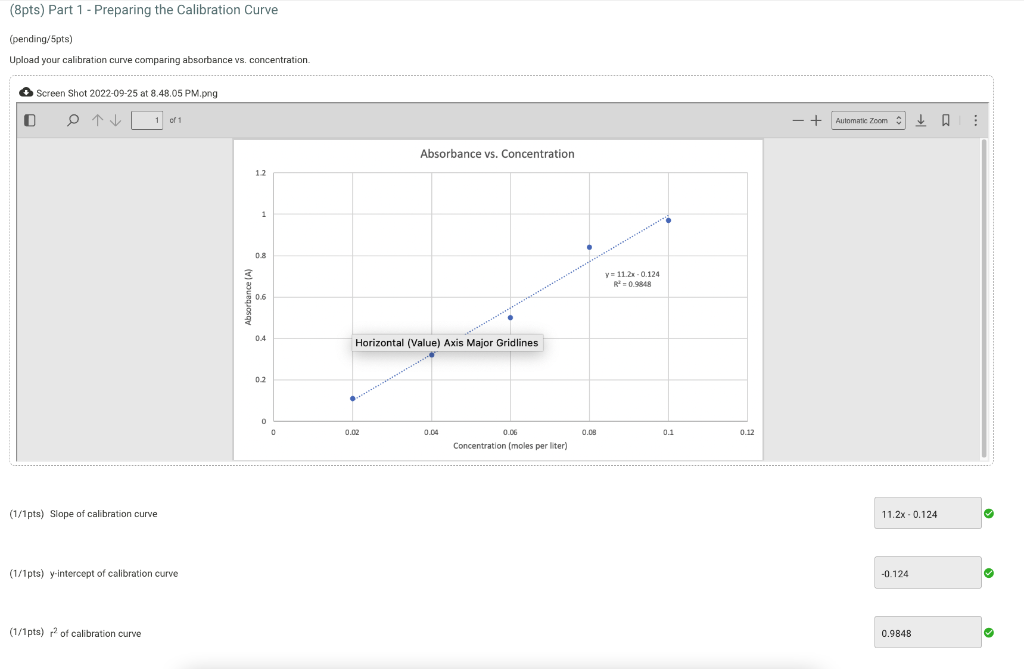Click the green checkmark beside slope answer
The image size is (1024, 669).
click(x=989, y=514)
